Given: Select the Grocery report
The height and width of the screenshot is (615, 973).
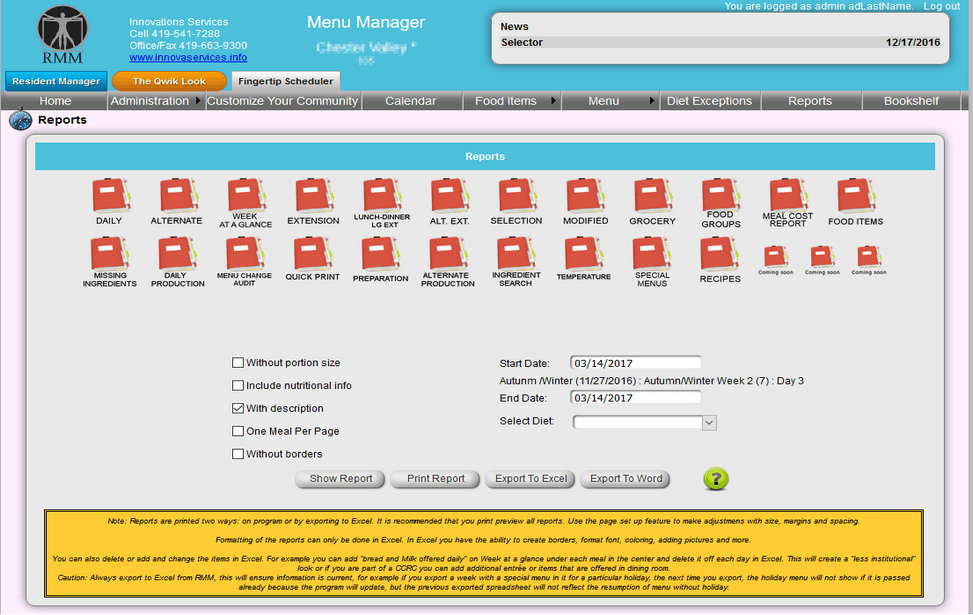Looking at the screenshot, I should click(x=652, y=194).
